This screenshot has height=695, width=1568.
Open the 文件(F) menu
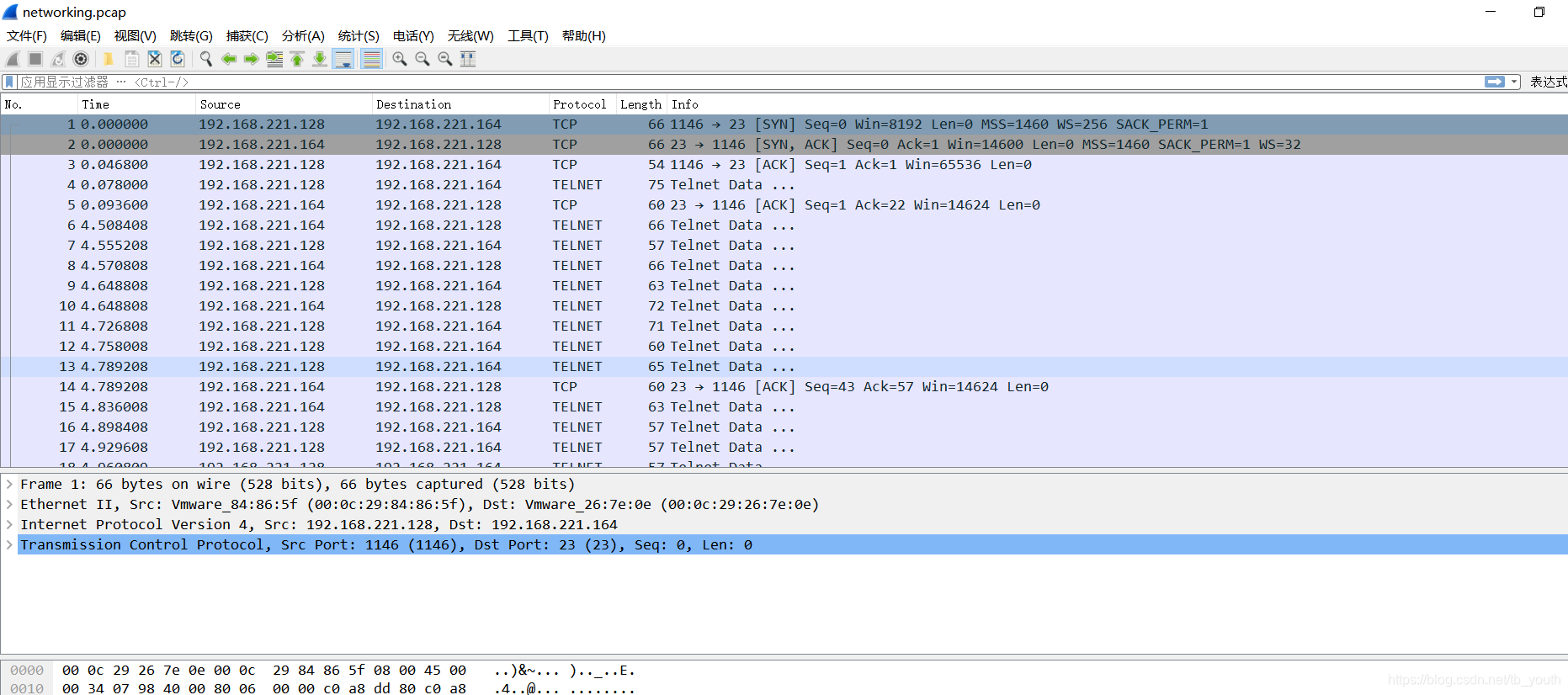coord(27,35)
